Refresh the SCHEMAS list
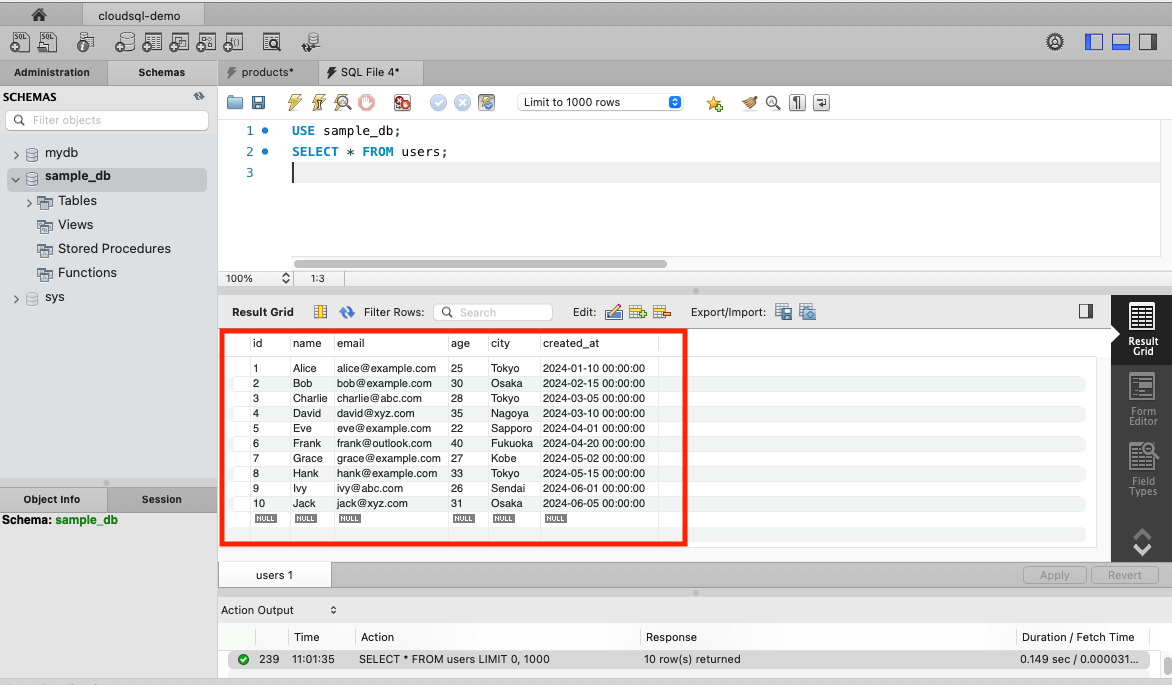Viewport: 1172px width, 685px height. pyautogui.click(x=199, y=96)
